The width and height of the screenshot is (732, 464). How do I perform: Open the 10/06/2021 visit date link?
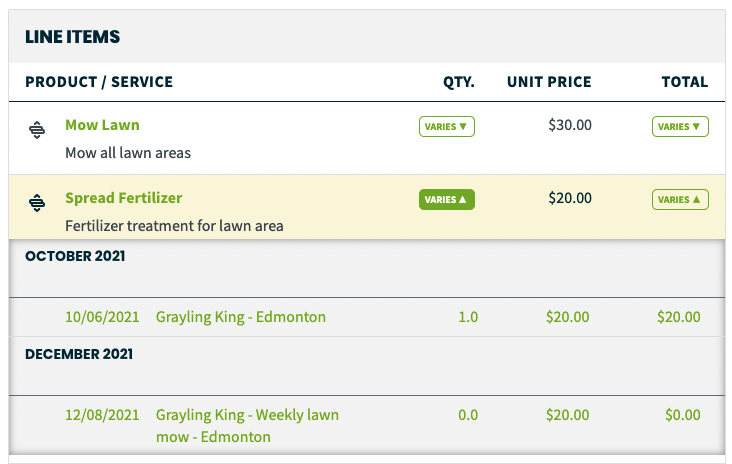pyautogui.click(x=102, y=317)
